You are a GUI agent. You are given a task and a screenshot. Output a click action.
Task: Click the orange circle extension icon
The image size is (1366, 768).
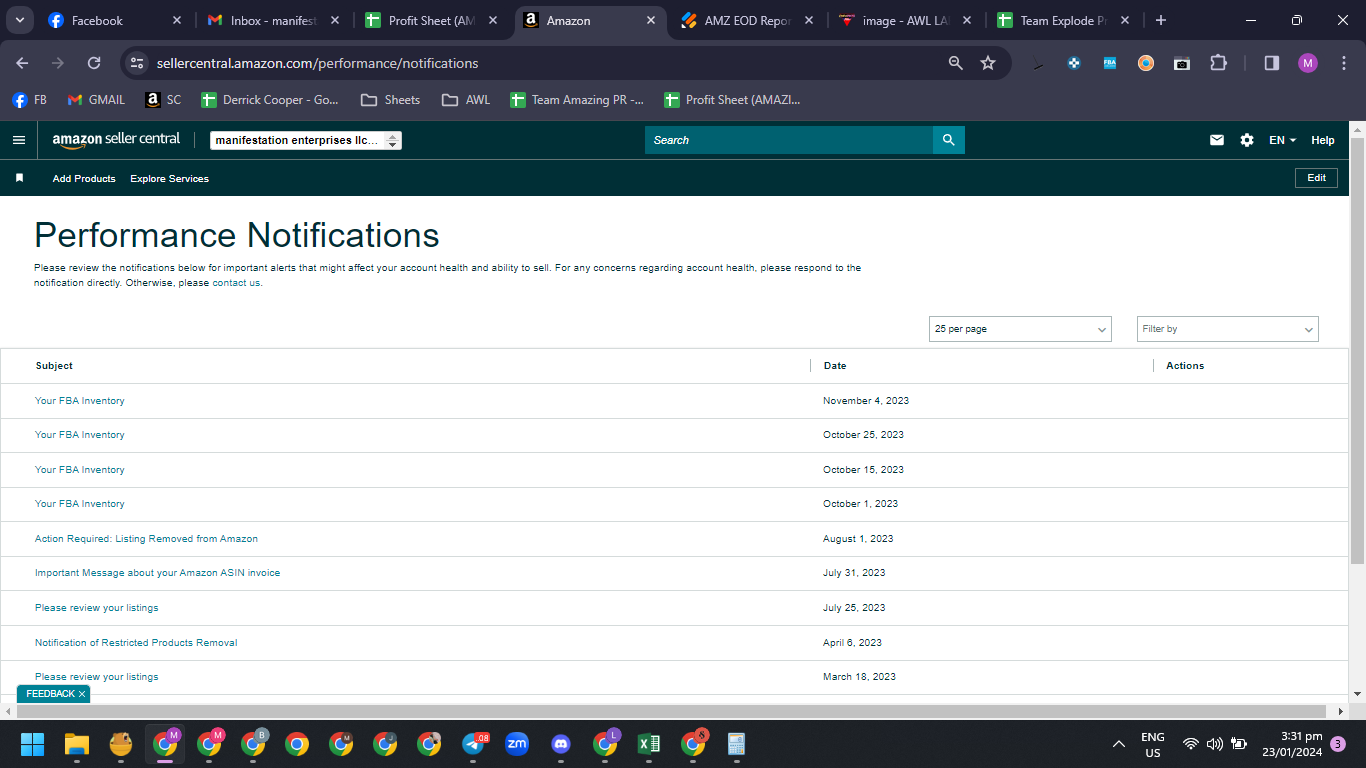(x=1146, y=63)
